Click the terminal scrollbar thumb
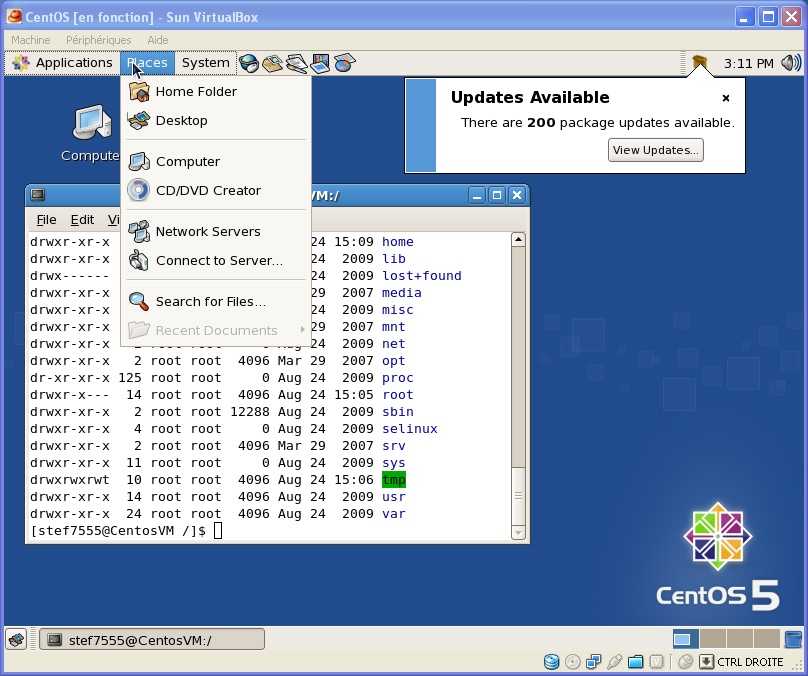The width and height of the screenshot is (808, 676). tap(518, 495)
